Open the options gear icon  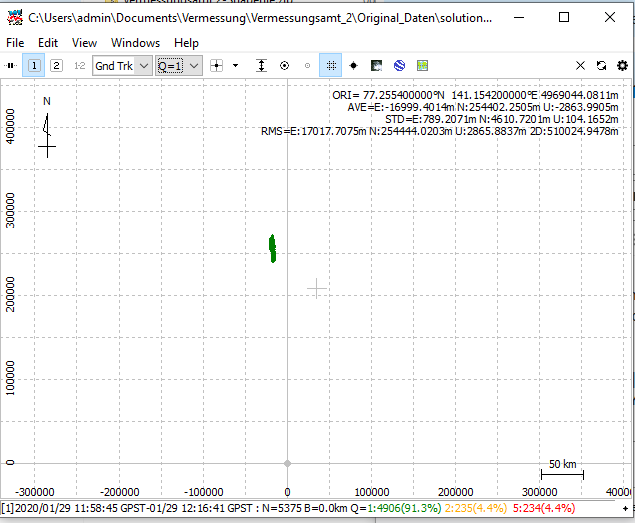622,66
